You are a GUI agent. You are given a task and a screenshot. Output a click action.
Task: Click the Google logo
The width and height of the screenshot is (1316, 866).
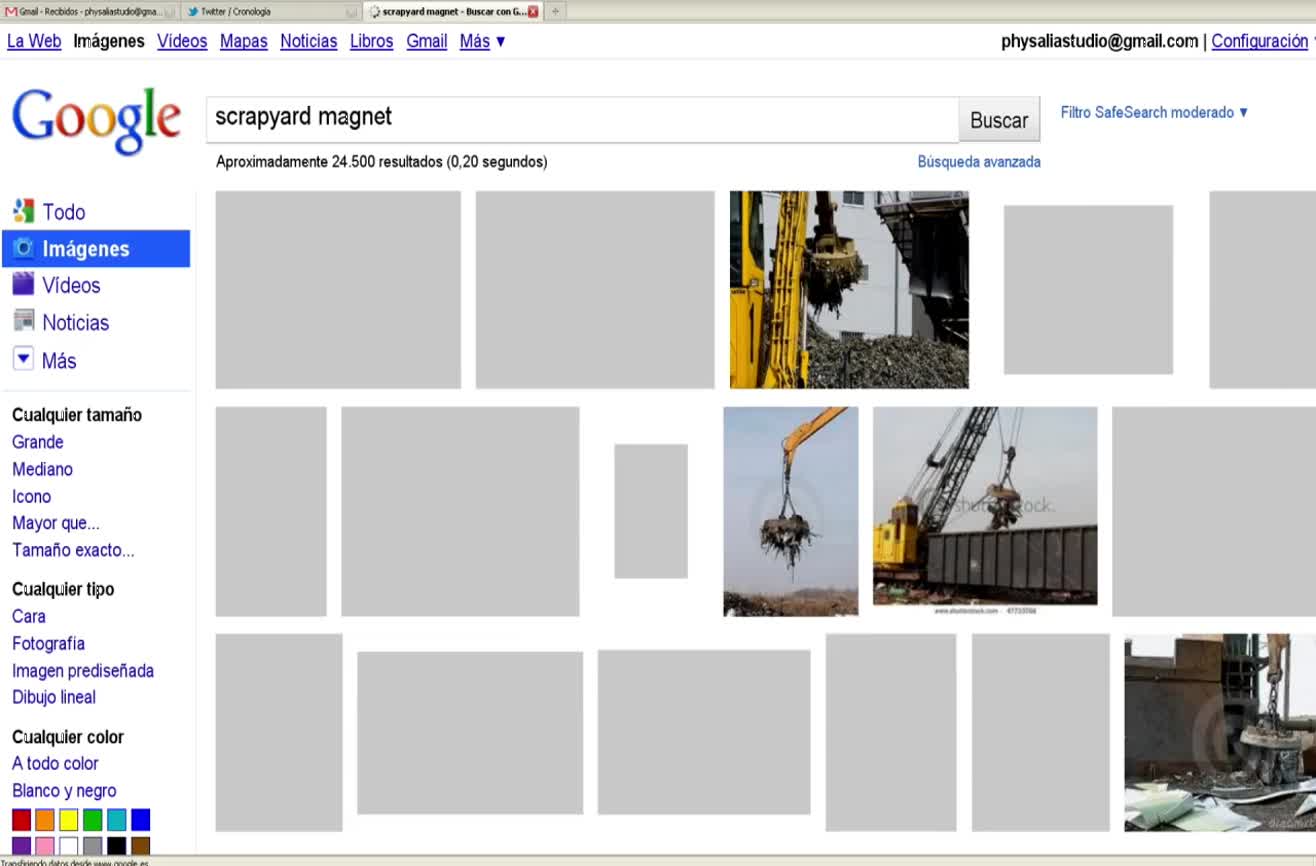coord(96,120)
